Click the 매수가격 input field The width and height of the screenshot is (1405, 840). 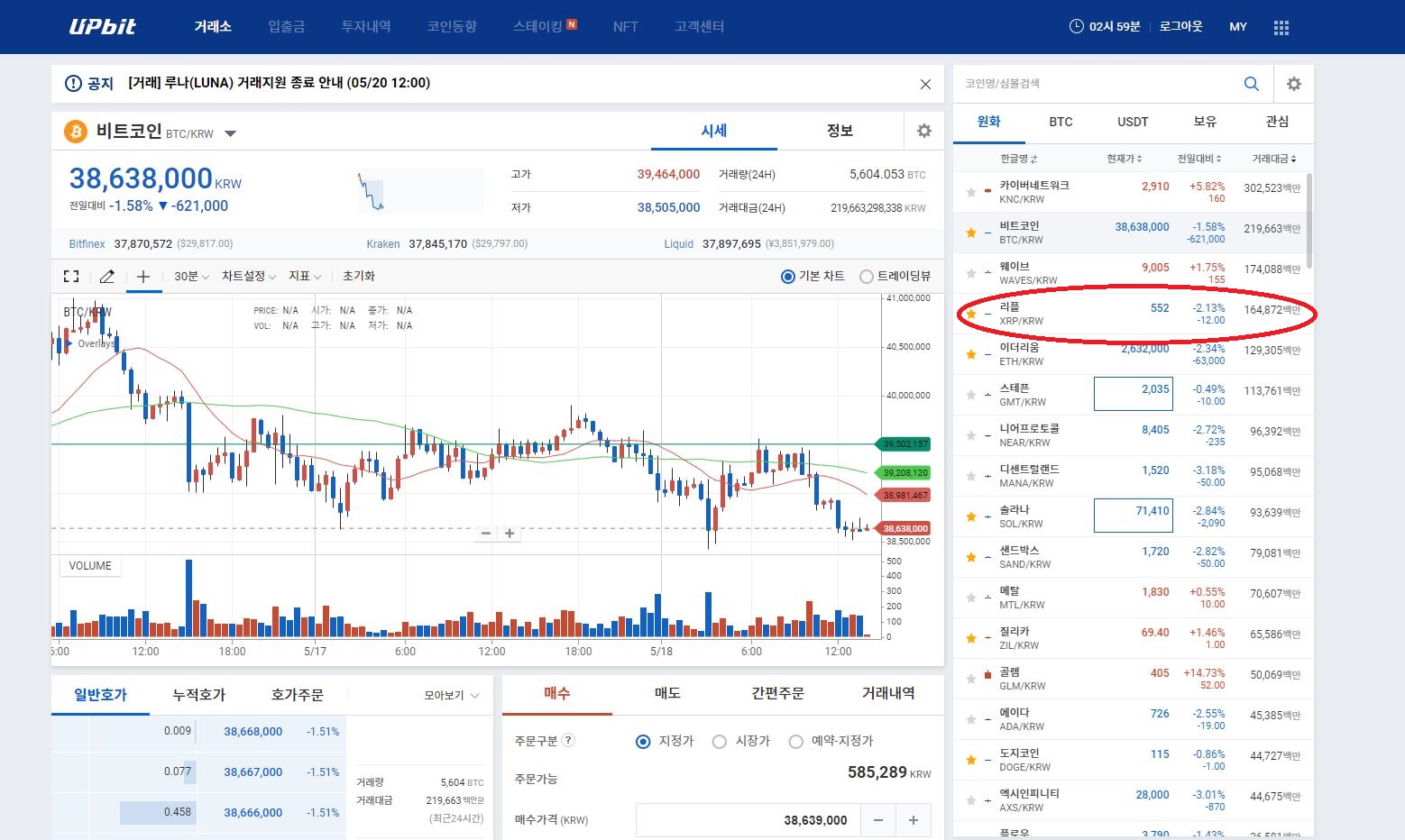tap(748, 820)
